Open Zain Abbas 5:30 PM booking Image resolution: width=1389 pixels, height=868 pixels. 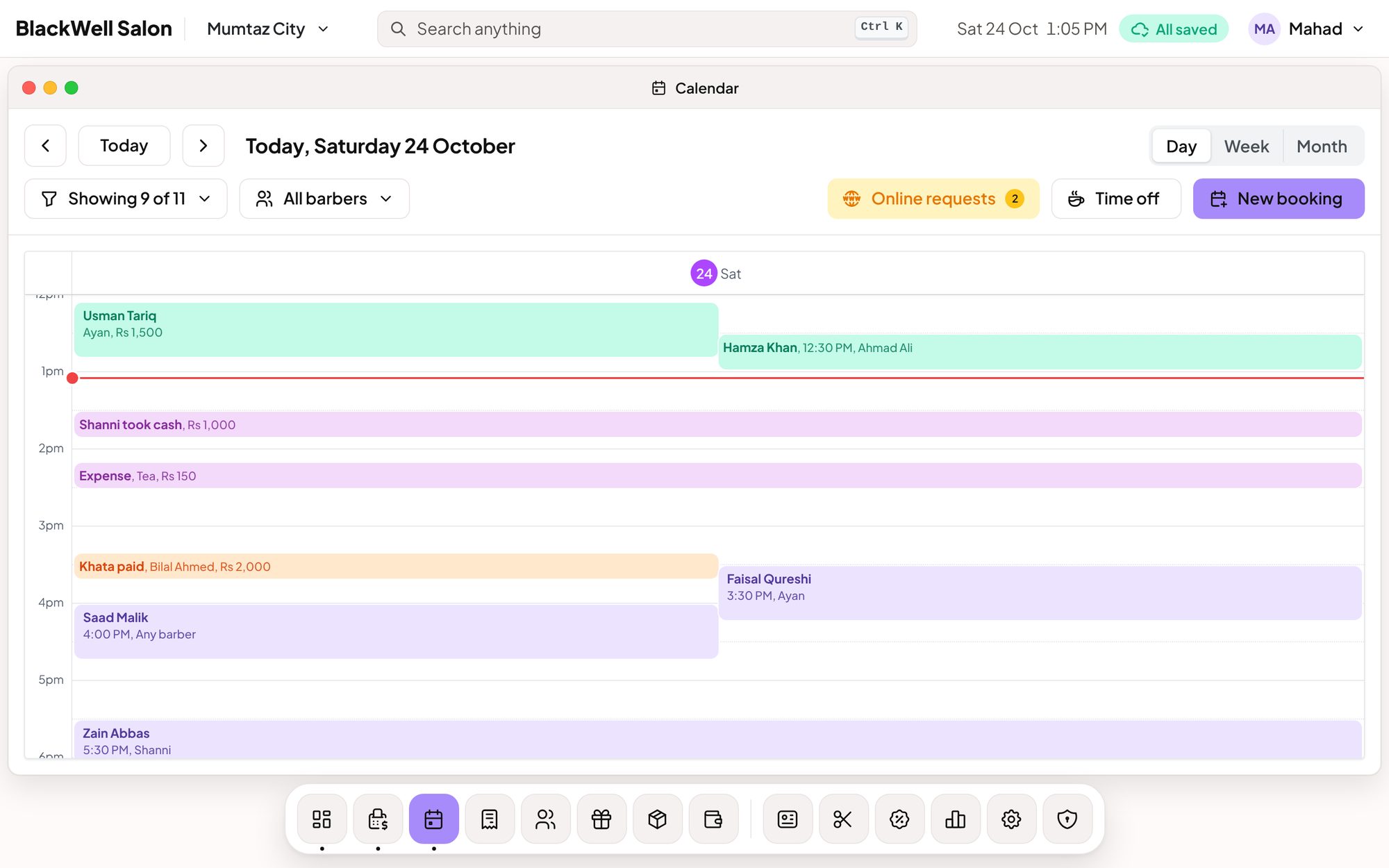pyautogui.click(x=717, y=740)
